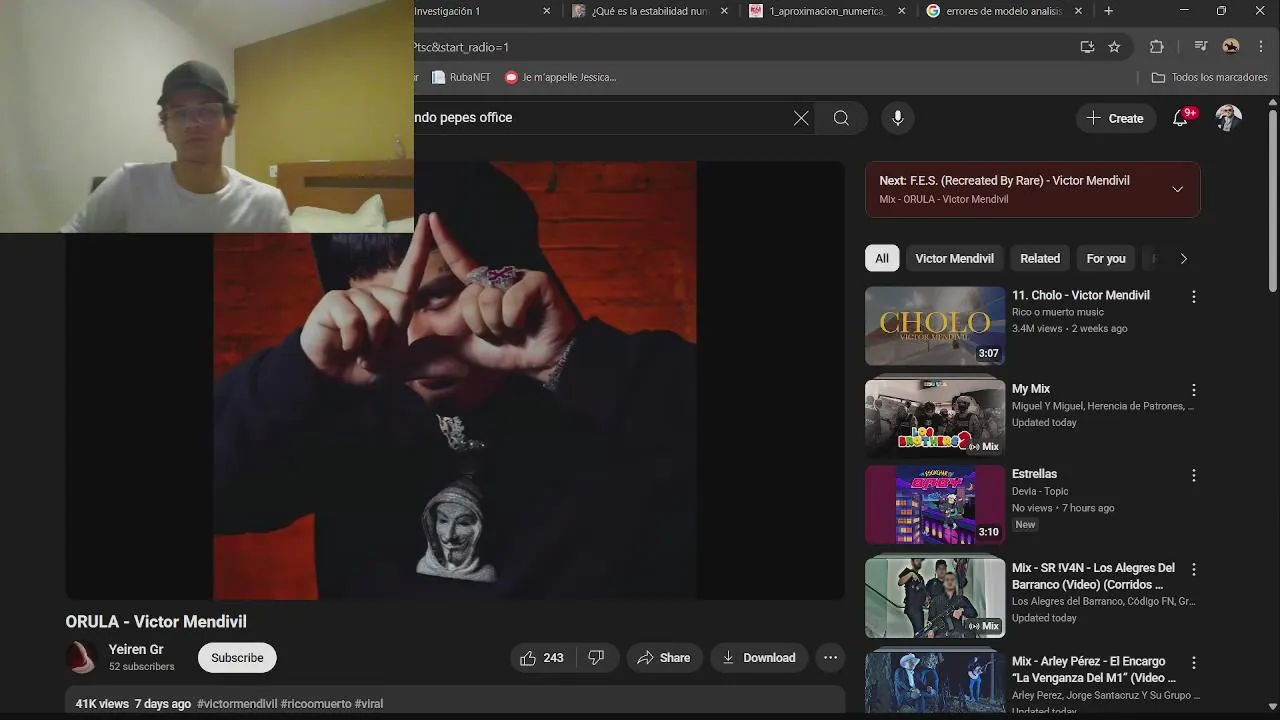The height and width of the screenshot is (720, 1280).
Task: Open Cholo video thumbnail
Action: tap(935, 326)
